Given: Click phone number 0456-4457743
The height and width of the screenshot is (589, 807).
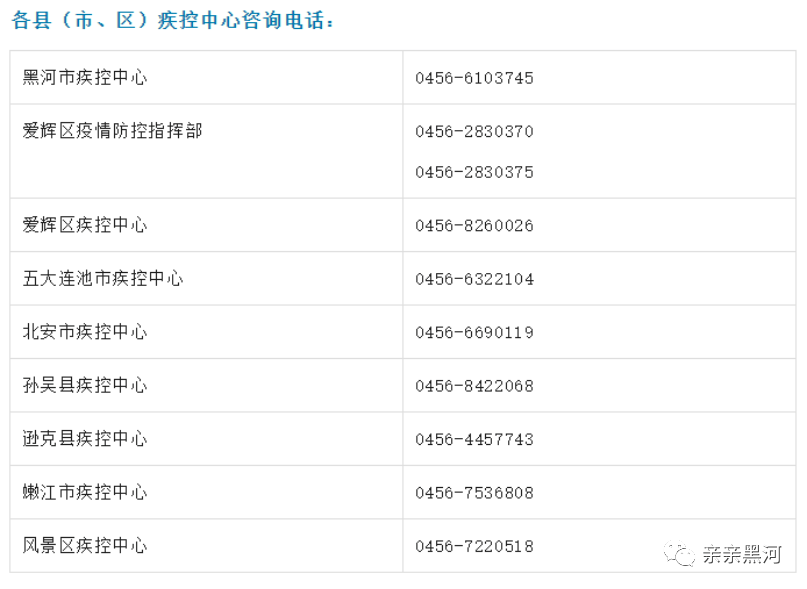Looking at the screenshot, I should point(474,440).
